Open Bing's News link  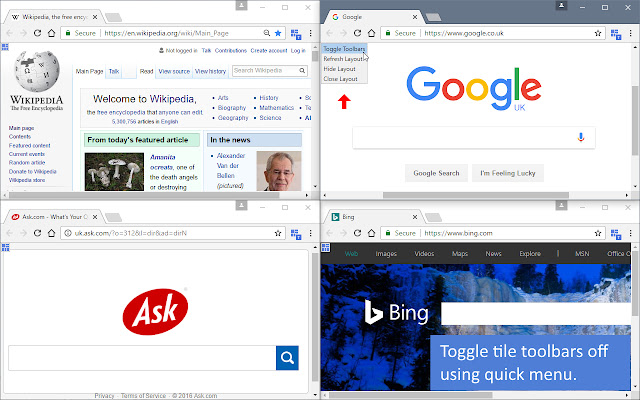493,253
